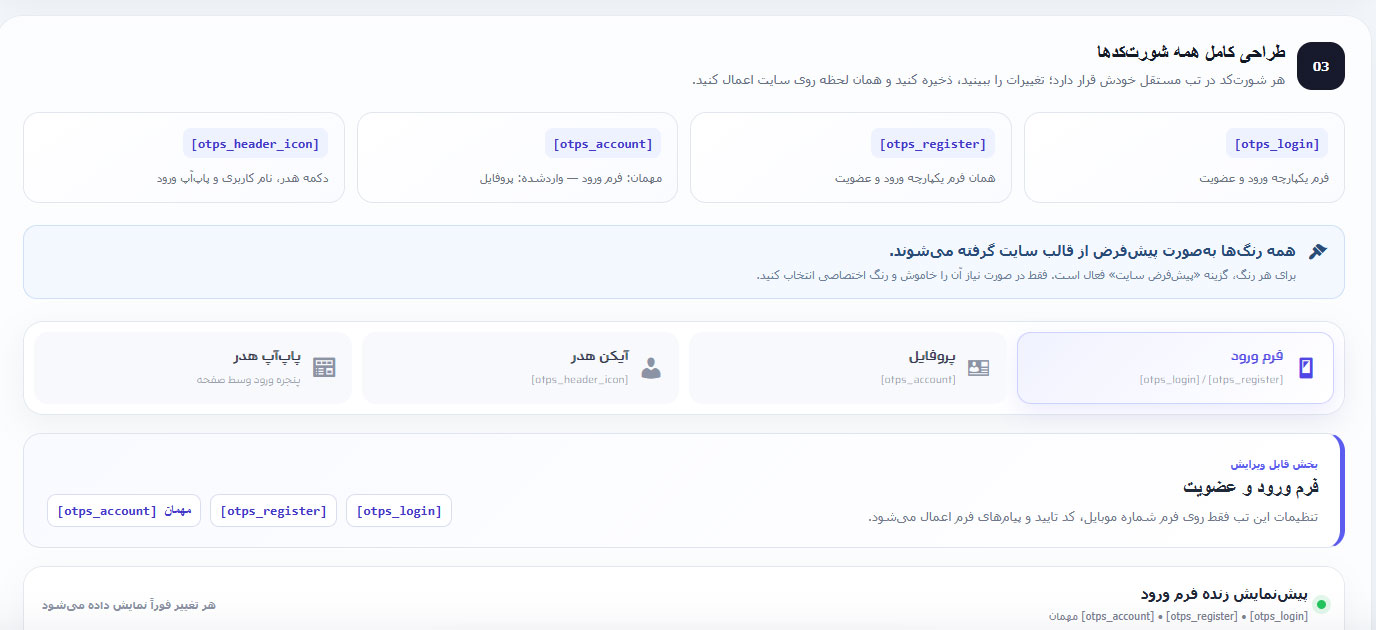Click the green live status dot beside پیش‌نمایش زنده
1376x630 pixels.
click(x=1322, y=604)
